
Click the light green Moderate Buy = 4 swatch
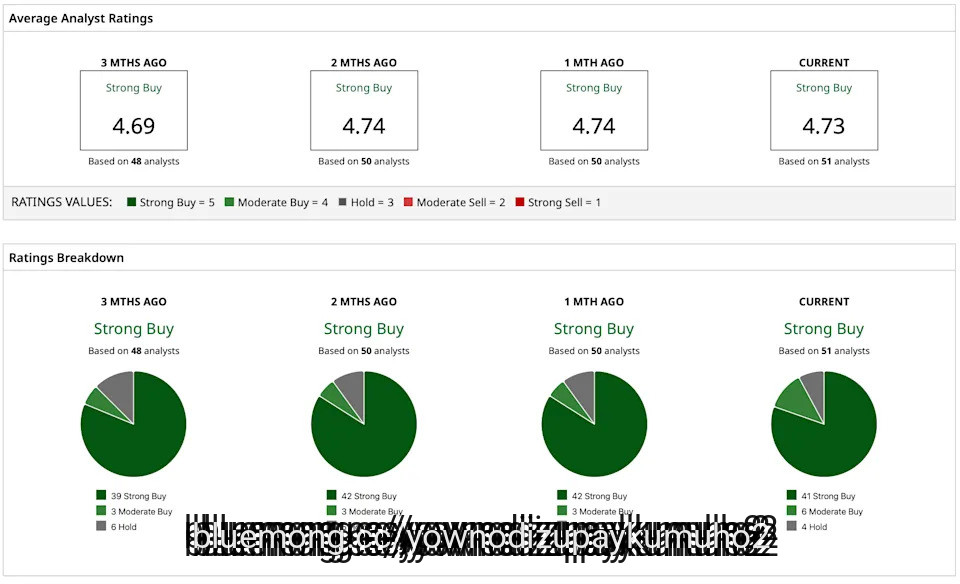coord(229,202)
